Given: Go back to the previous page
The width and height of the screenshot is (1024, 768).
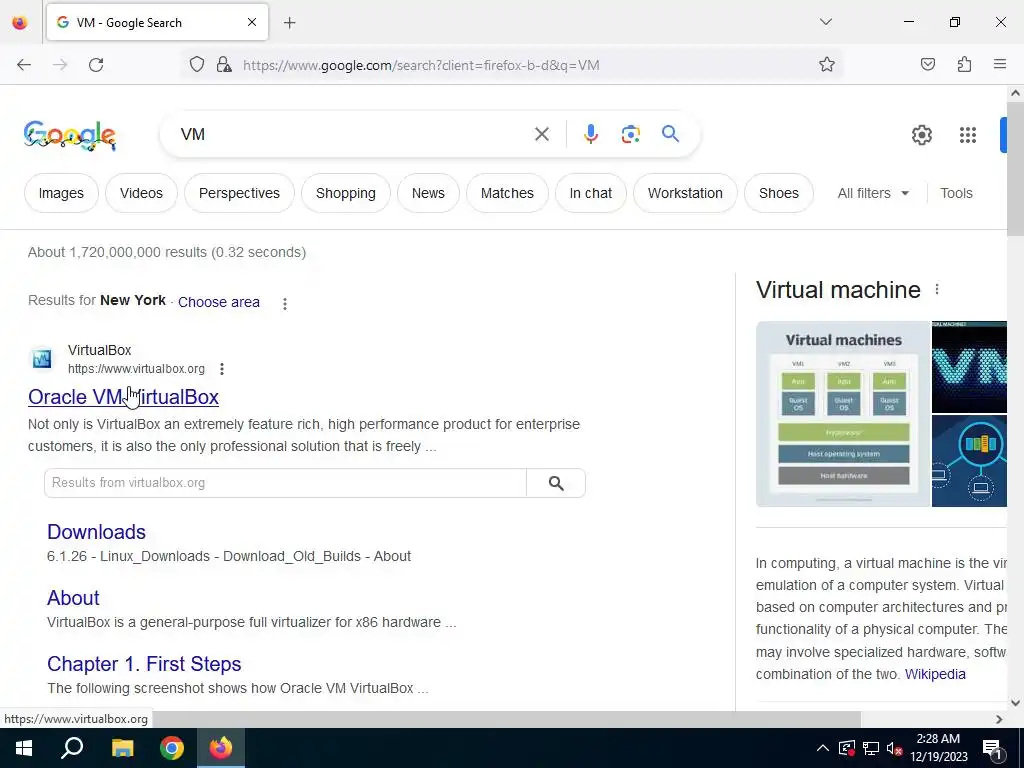Looking at the screenshot, I should click(x=24, y=65).
